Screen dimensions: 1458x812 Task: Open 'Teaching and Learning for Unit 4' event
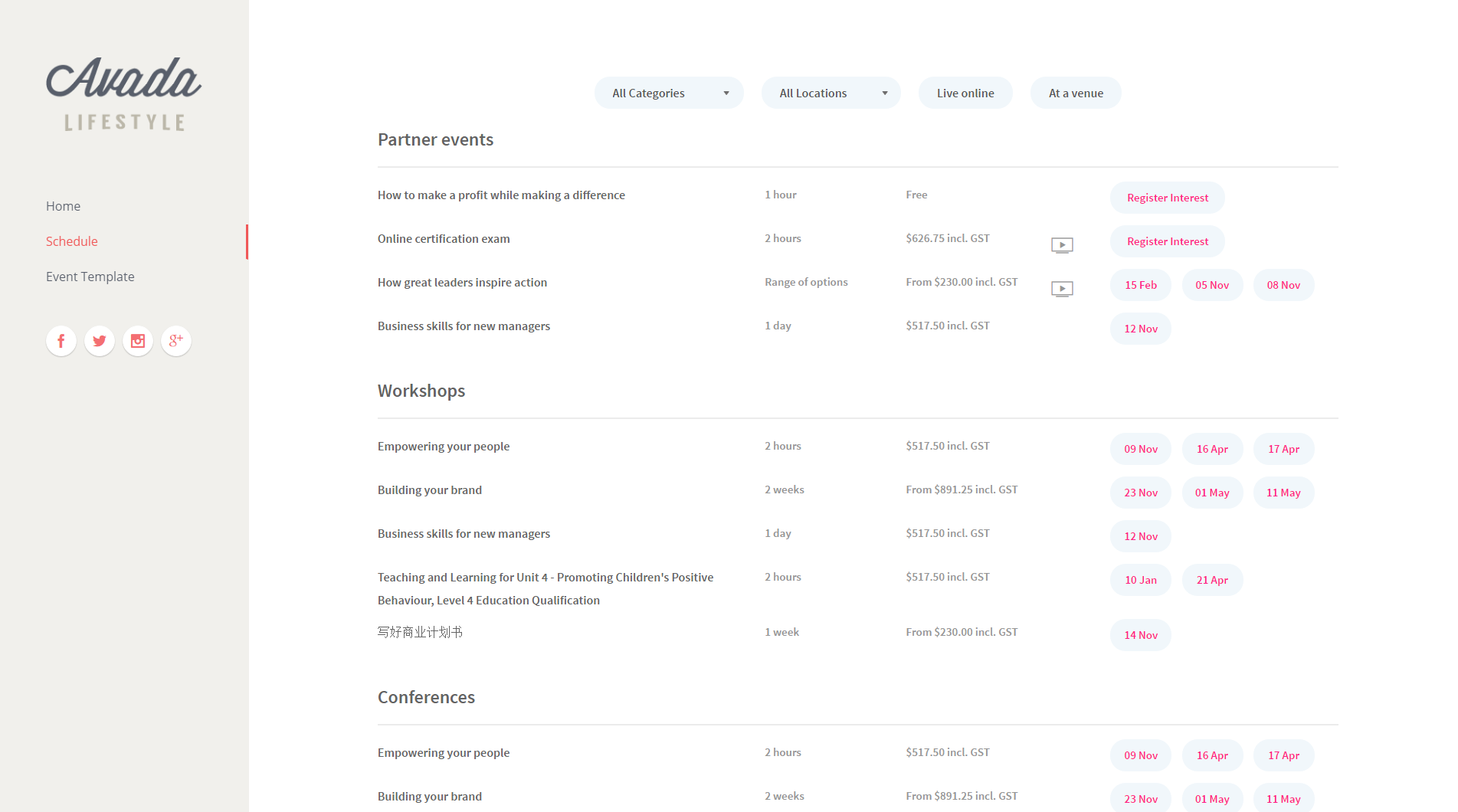pyautogui.click(x=546, y=589)
